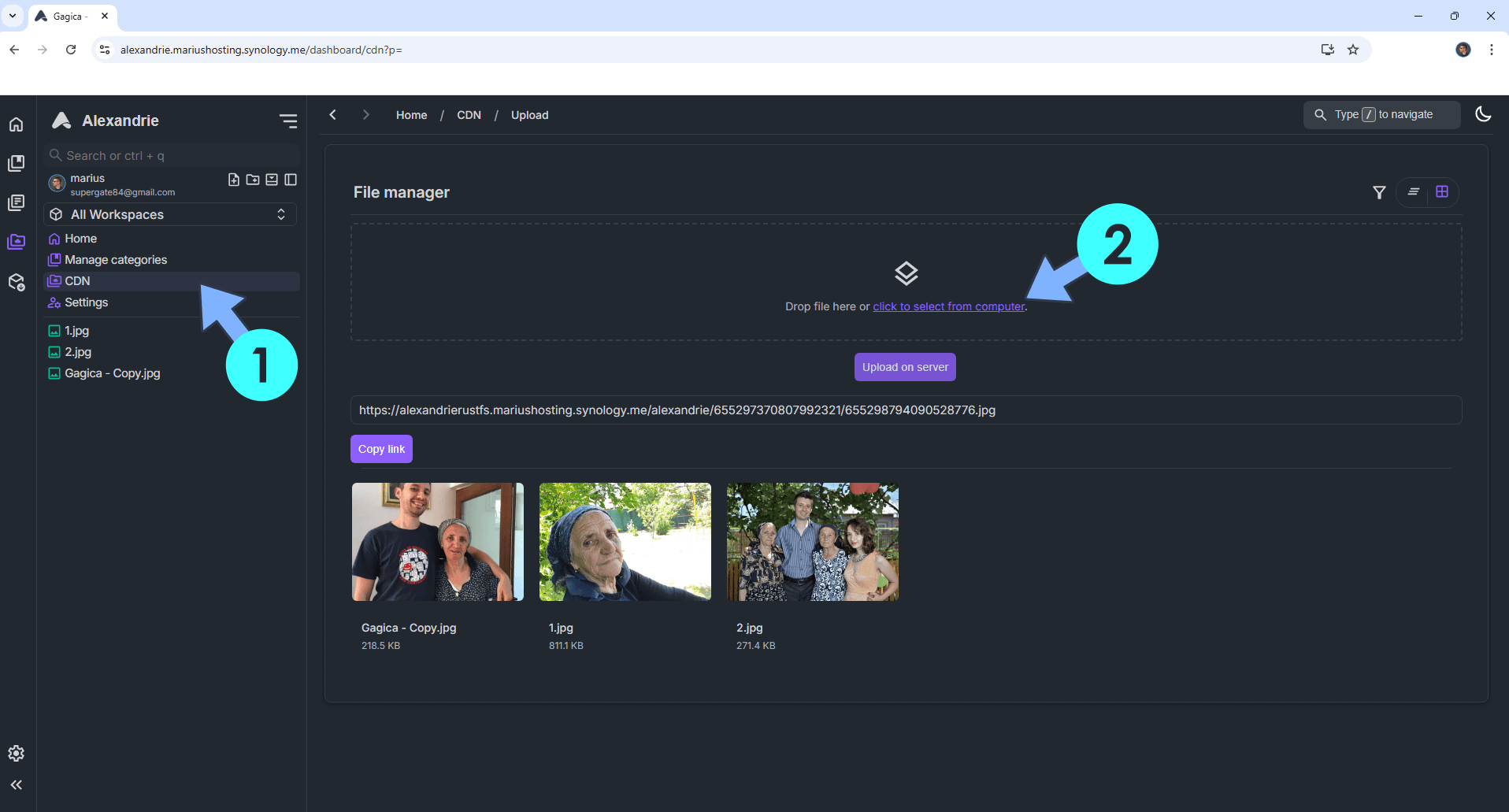Viewport: 1509px width, 812px height.
Task: Click the filter funnel icon in File manager
Action: pos(1379,192)
